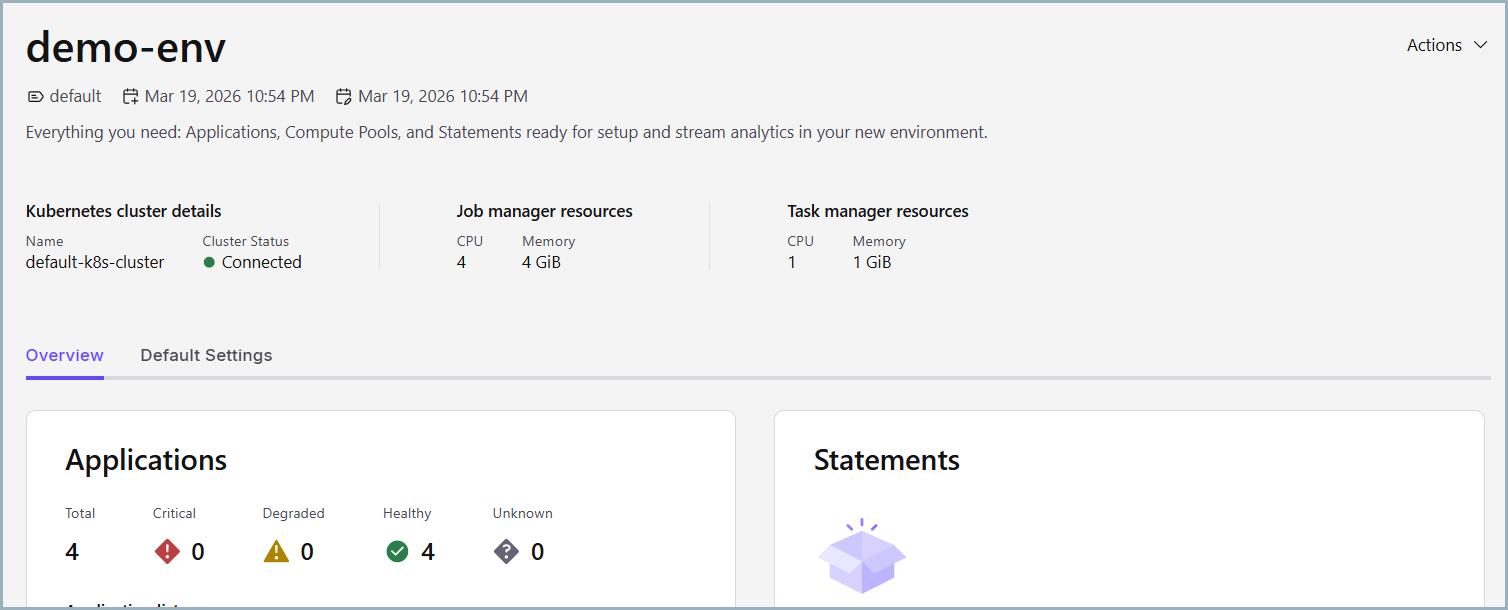This screenshot has width=1508, height=610.
Task: Click the chevron next to Actions
Action: pos(1481,45)
